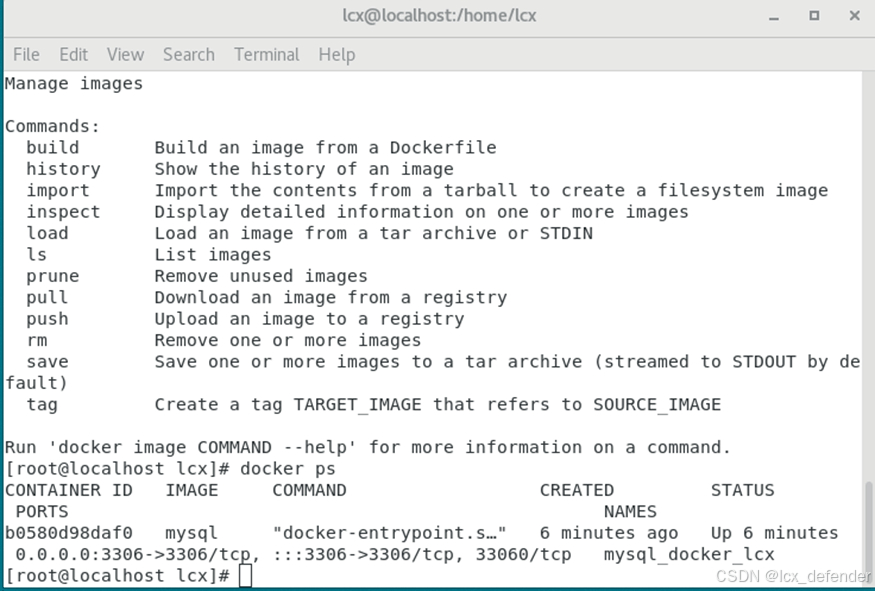Click the 'prune' command entry

(52, 277)
